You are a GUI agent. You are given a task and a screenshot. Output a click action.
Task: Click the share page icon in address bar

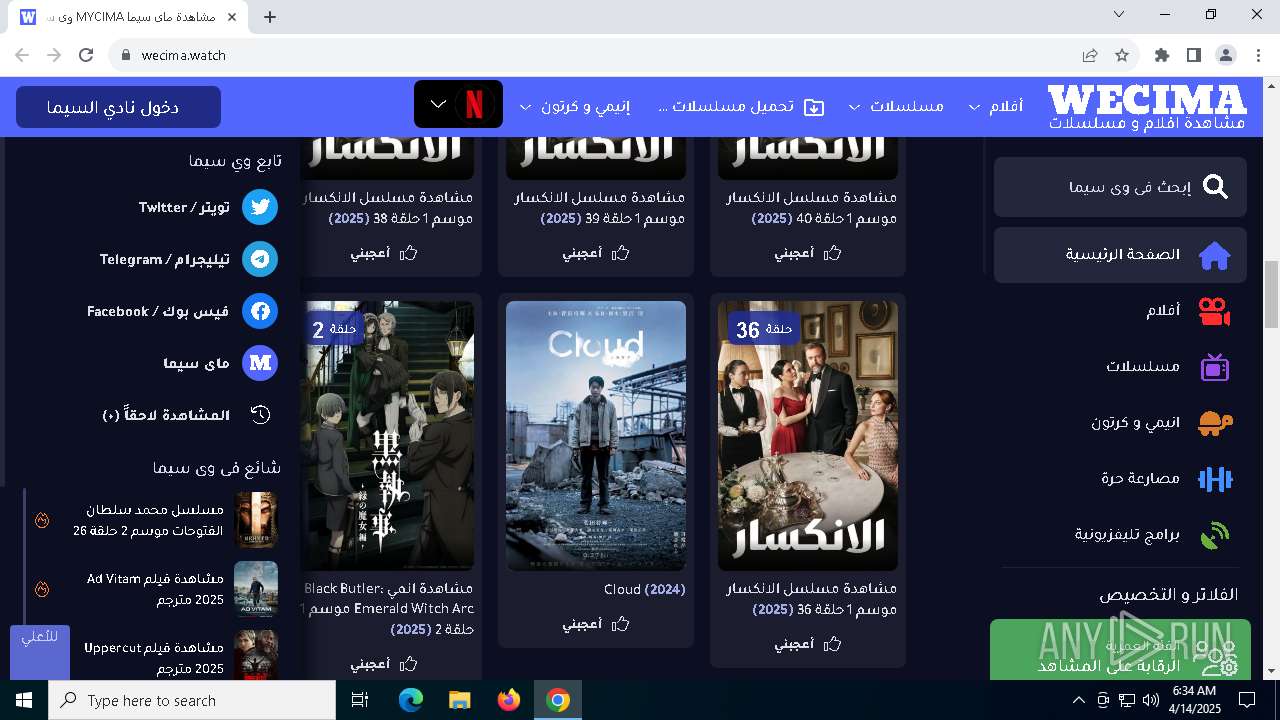tap(1090, 55)
